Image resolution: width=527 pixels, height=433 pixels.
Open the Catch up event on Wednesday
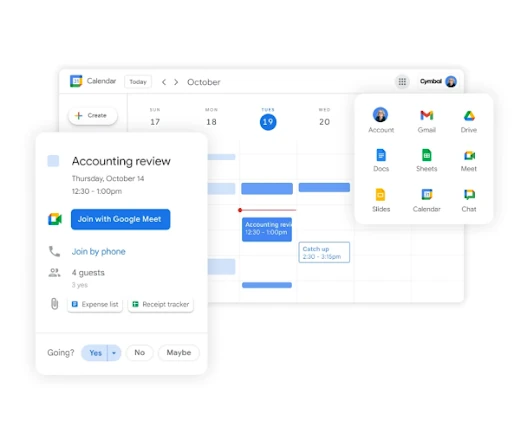point(324,252)
